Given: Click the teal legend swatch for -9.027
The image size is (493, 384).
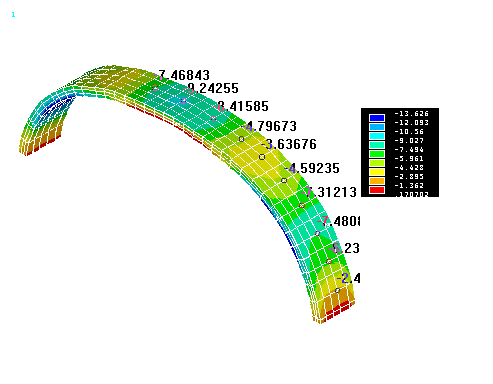Looking at the screenshot, I should pyautogui.click(x=377, y=145).
